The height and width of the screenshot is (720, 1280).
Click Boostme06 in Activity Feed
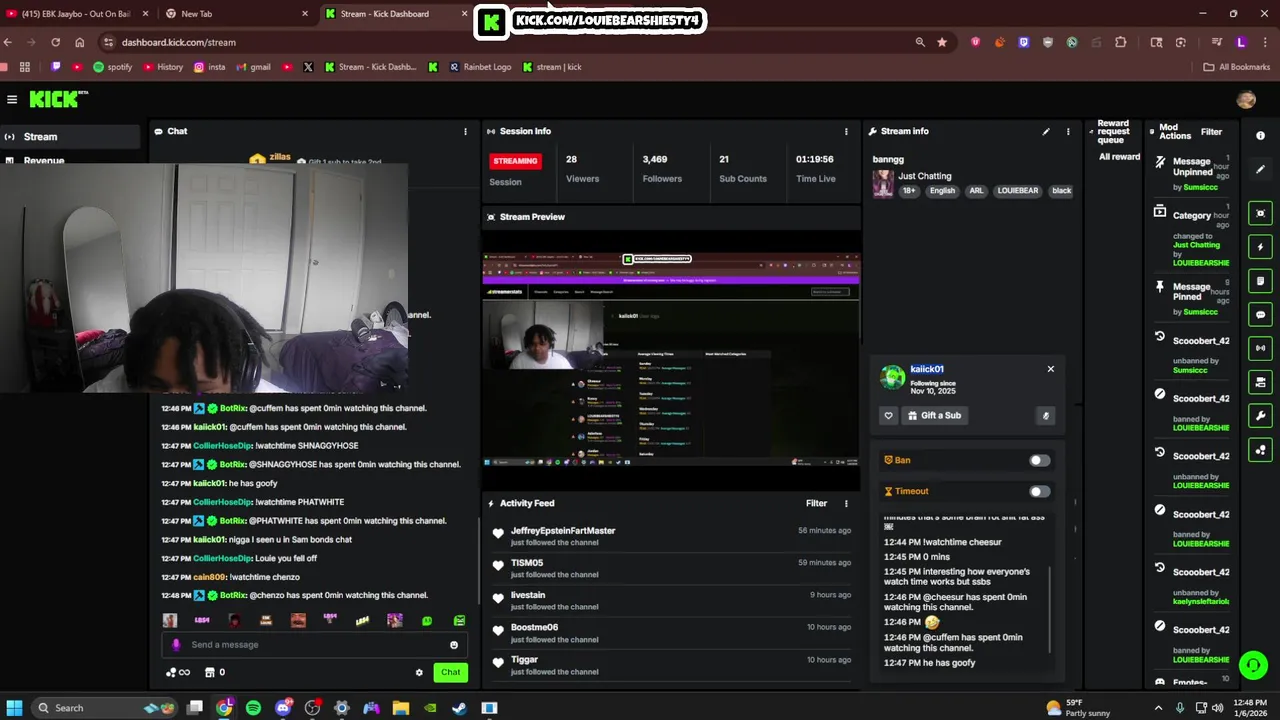(x=534, y=627)
